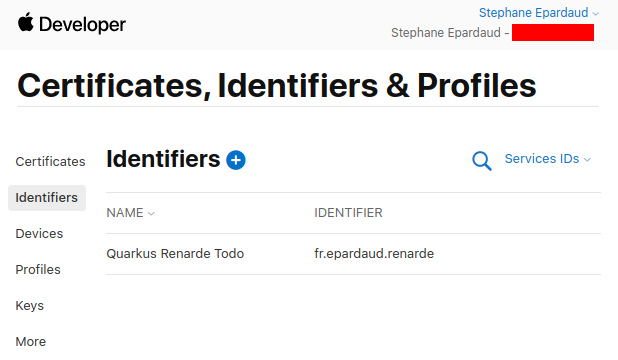Image resolution: width=618 pixels, height=360 pixels.
Task: Open the More sidebar item
Action: [31, 341]
